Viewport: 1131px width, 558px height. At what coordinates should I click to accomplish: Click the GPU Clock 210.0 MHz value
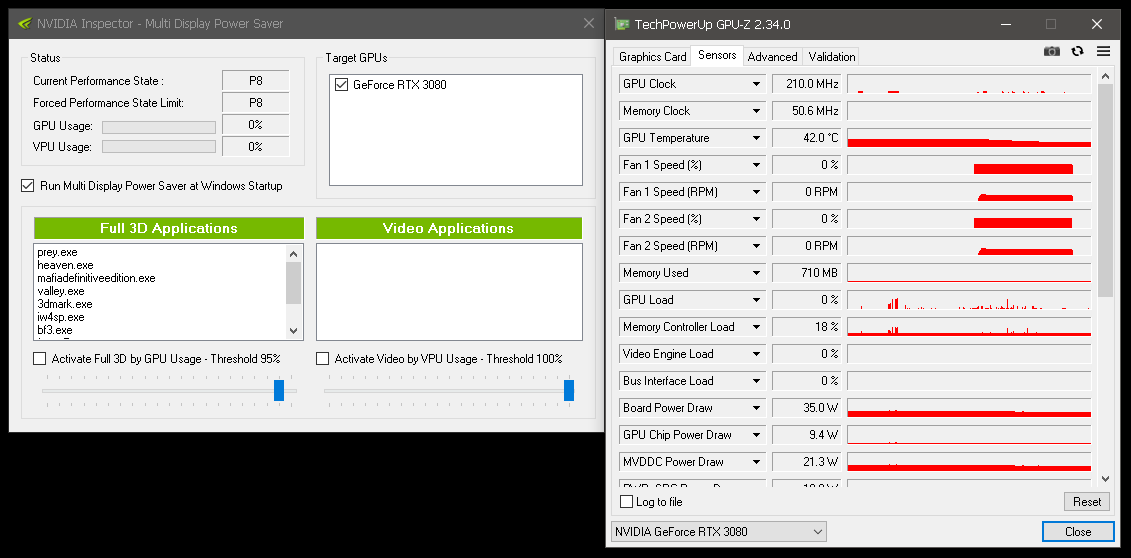806,84
